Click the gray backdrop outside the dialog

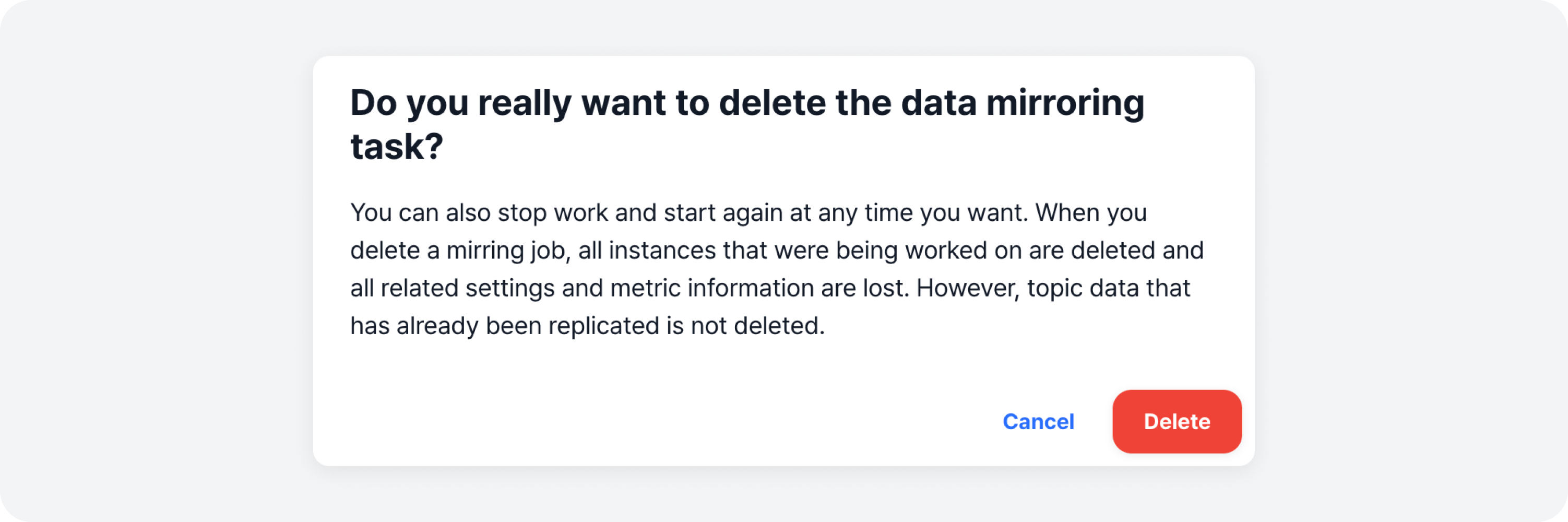[152, 262]
